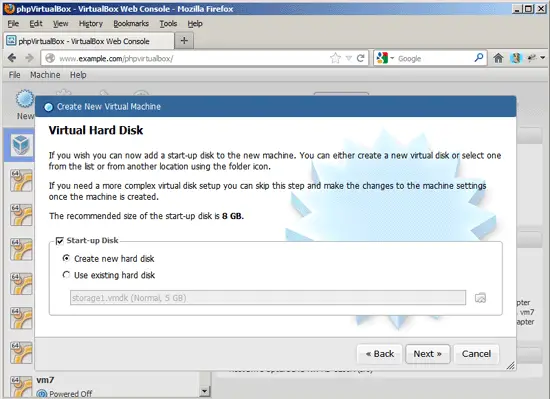Go back with Firefox back arrow
This screenshot has width=550, height=399.
click(x=12, y=58)
